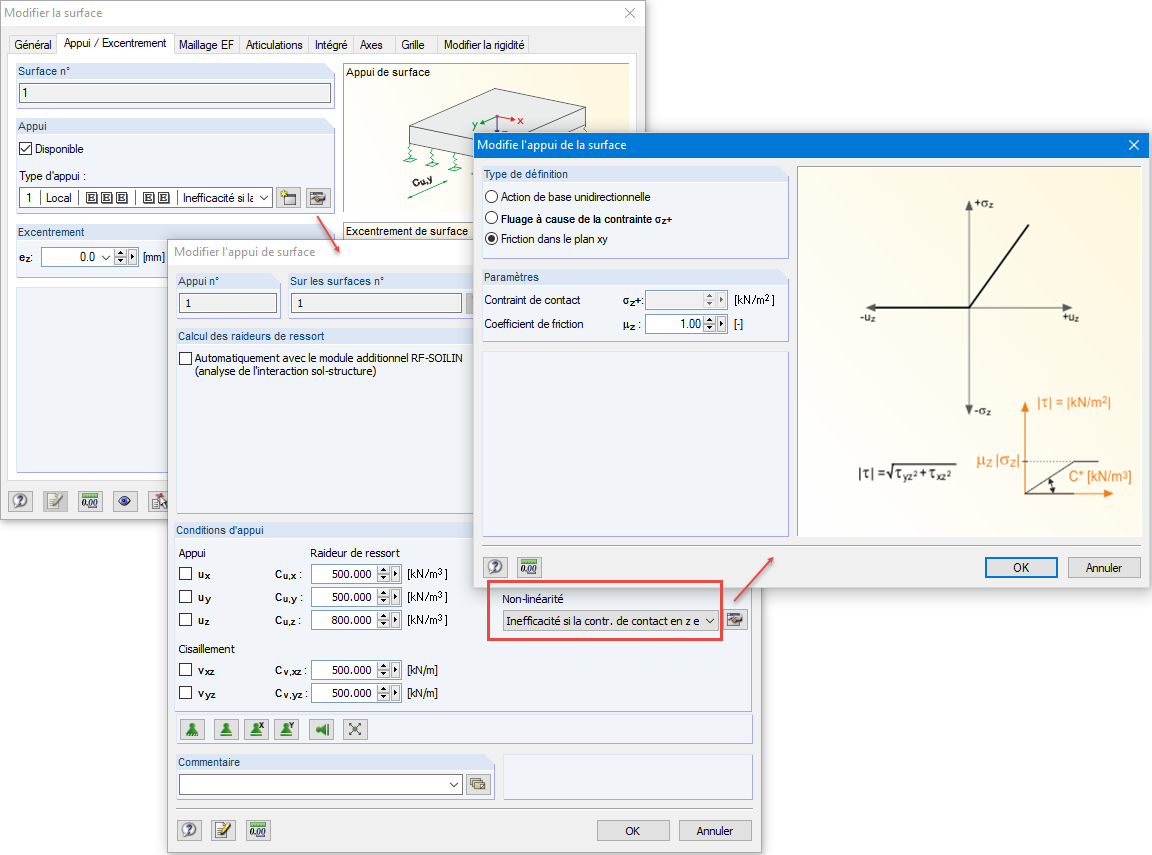Image resolution: width=1152 pixels, height=855 pixels.
Task: Open the Type d'appui dropdown
Action: click(x=264, y=198)
